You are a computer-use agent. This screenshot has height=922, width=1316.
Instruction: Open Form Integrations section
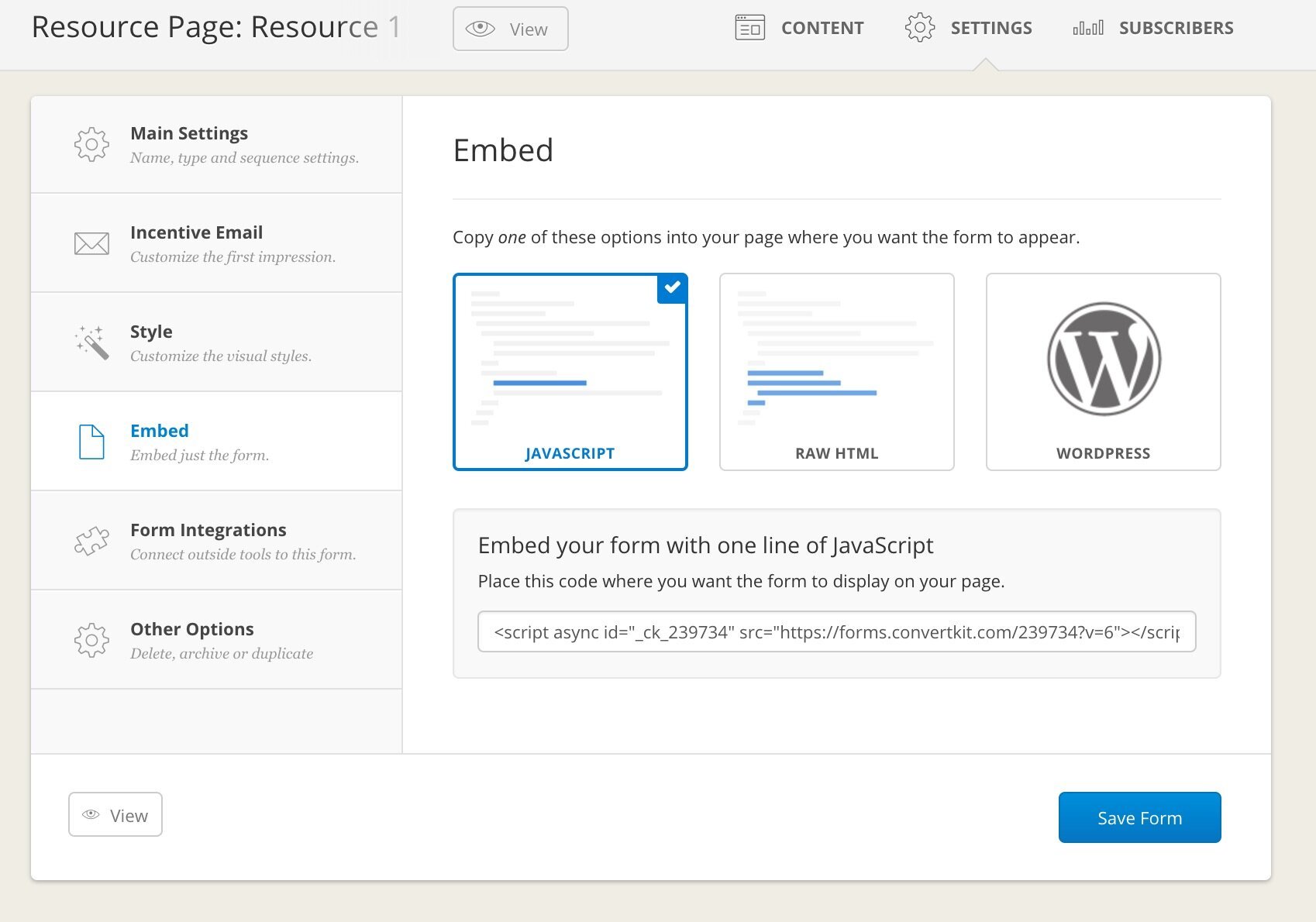pos(216,541)
